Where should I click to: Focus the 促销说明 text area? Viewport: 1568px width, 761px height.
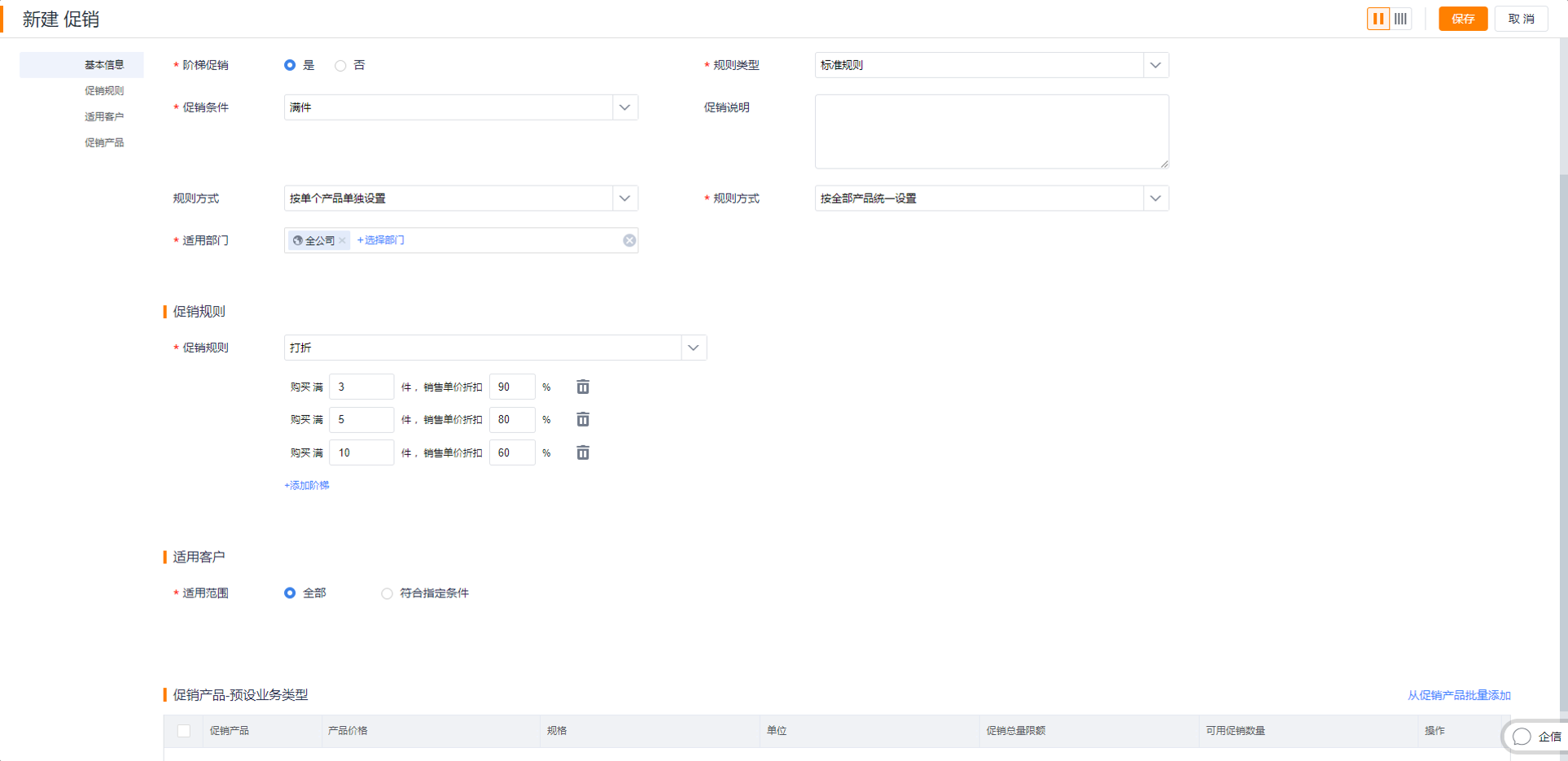(x=992, y=132)
